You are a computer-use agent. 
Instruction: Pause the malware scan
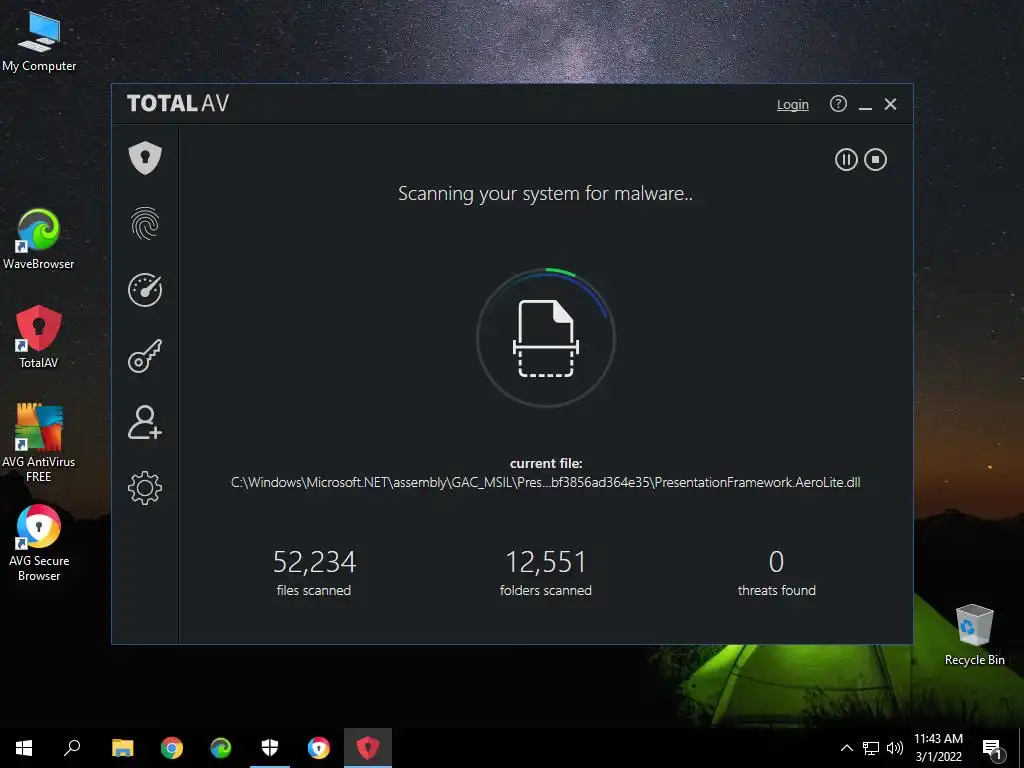pos(846,159)
